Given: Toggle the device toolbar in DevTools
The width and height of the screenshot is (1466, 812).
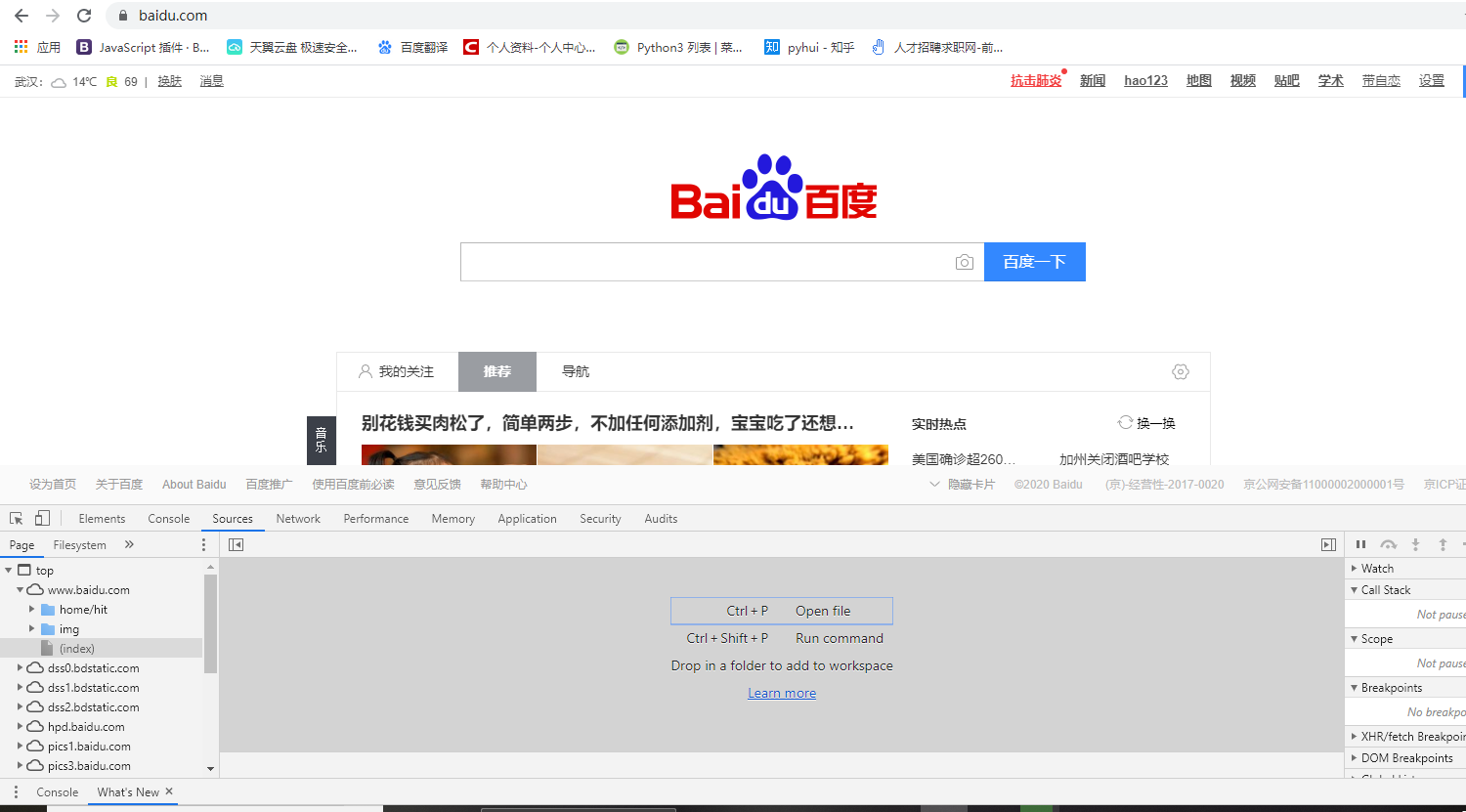Looking at the screenshot, I should [x=39, y=518].
